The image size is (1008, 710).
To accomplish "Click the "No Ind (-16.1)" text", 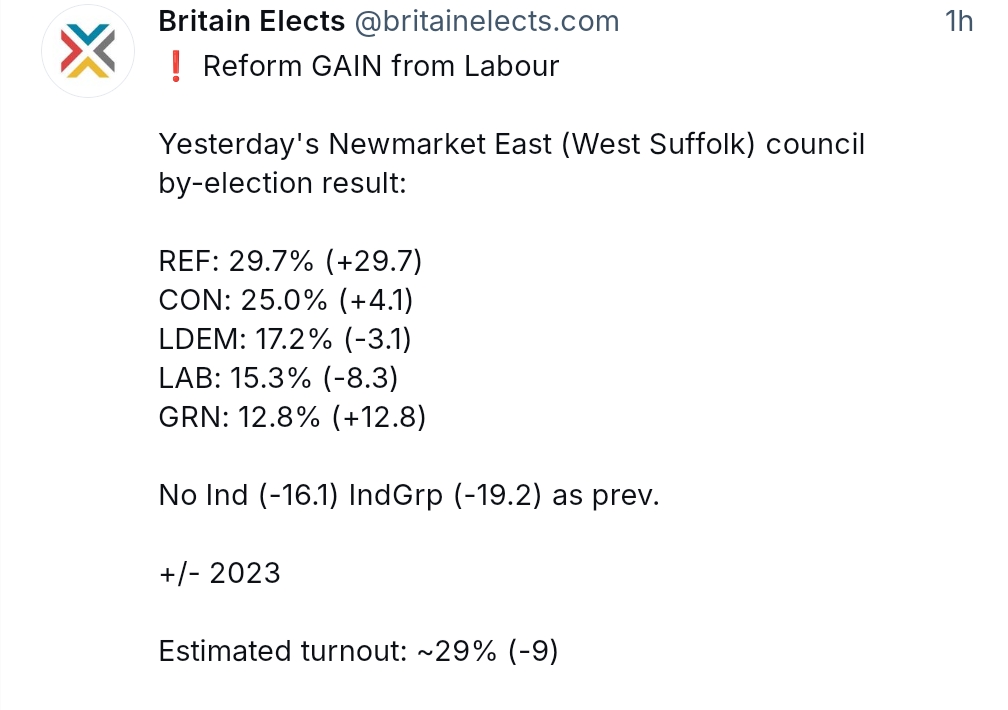I will tap(249, 495).
